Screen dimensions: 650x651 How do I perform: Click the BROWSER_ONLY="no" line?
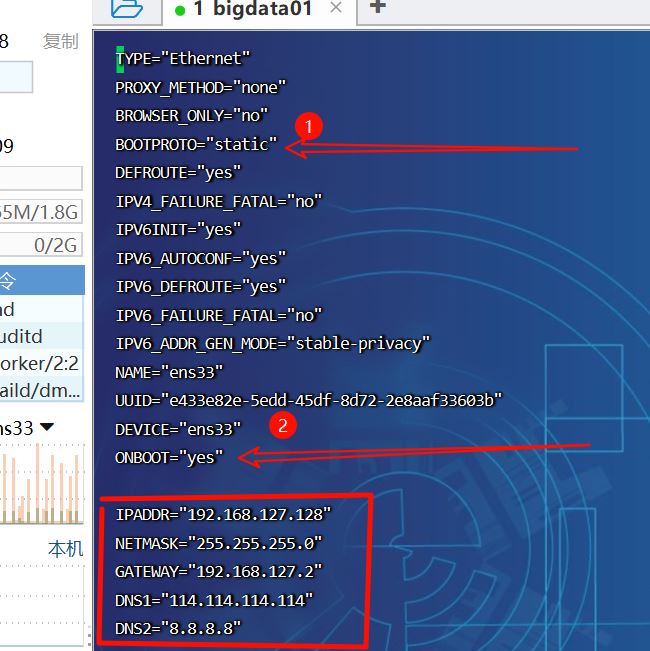(192, 116)
